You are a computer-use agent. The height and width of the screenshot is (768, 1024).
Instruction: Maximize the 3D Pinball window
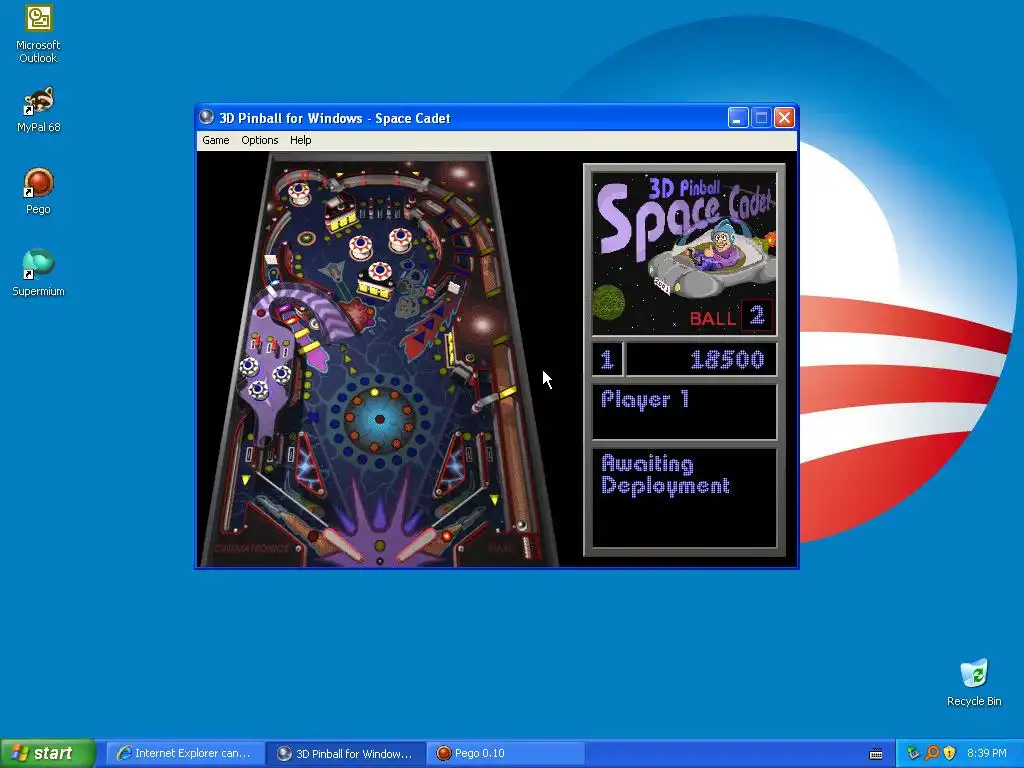[x=761, y=118]
